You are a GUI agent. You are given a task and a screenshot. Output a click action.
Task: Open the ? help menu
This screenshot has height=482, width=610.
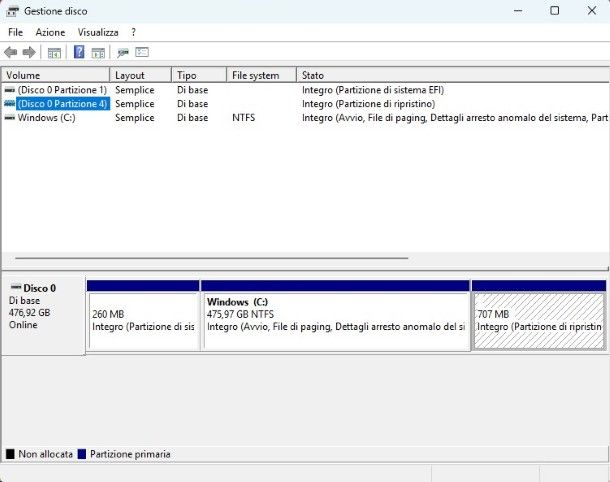tap(133, 32)
